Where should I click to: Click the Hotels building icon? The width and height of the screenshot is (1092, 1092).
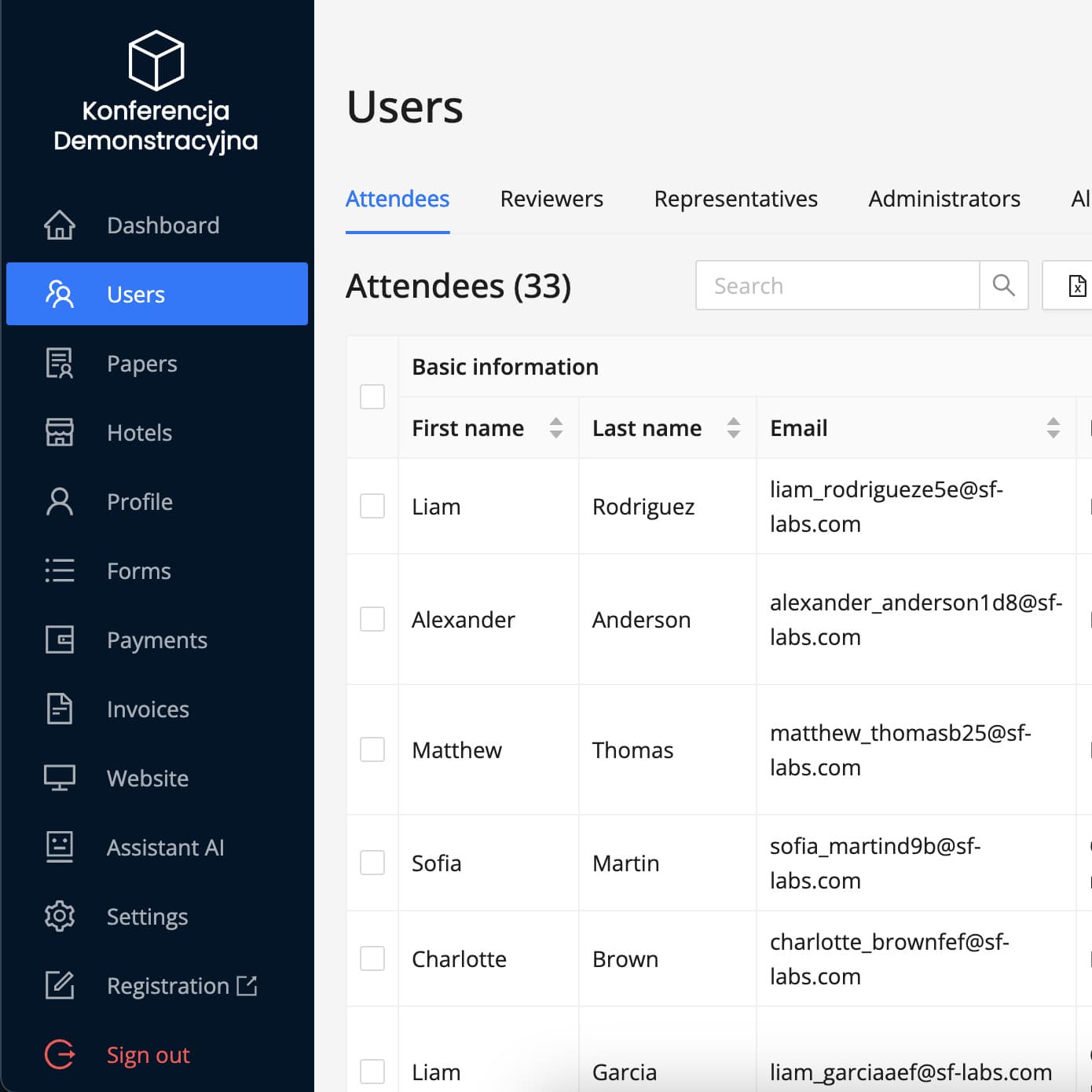point(60,433)
